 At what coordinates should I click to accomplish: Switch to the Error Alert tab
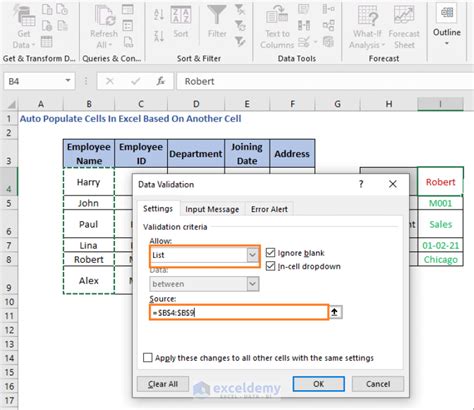[x=269, y=209]
